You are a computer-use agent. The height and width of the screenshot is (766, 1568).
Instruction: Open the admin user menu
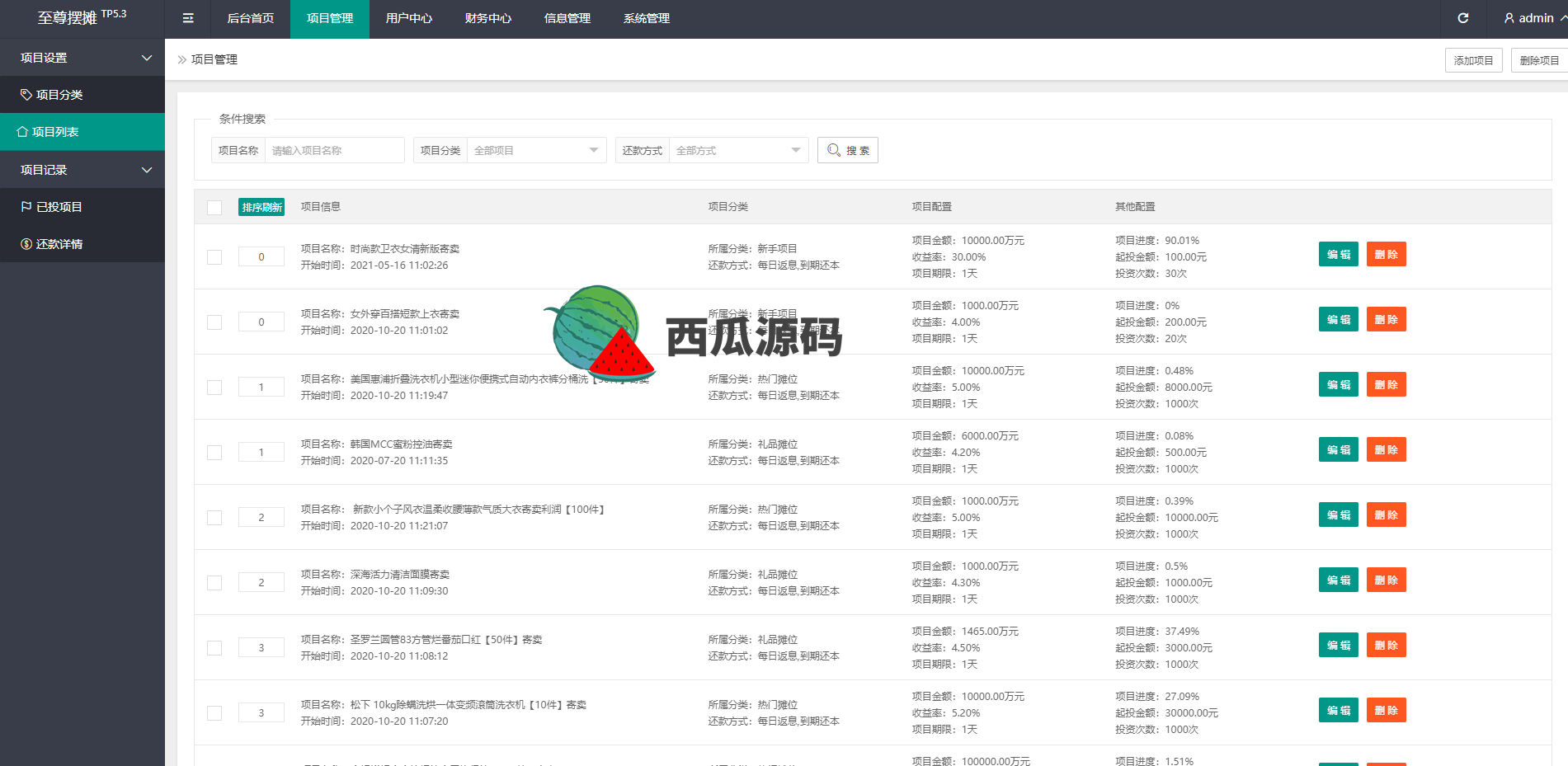1535,18
